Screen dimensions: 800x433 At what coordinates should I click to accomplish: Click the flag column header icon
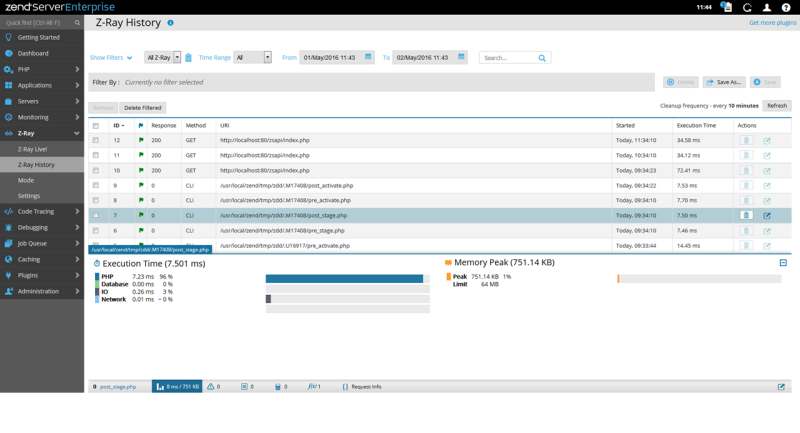coord(141,125)
